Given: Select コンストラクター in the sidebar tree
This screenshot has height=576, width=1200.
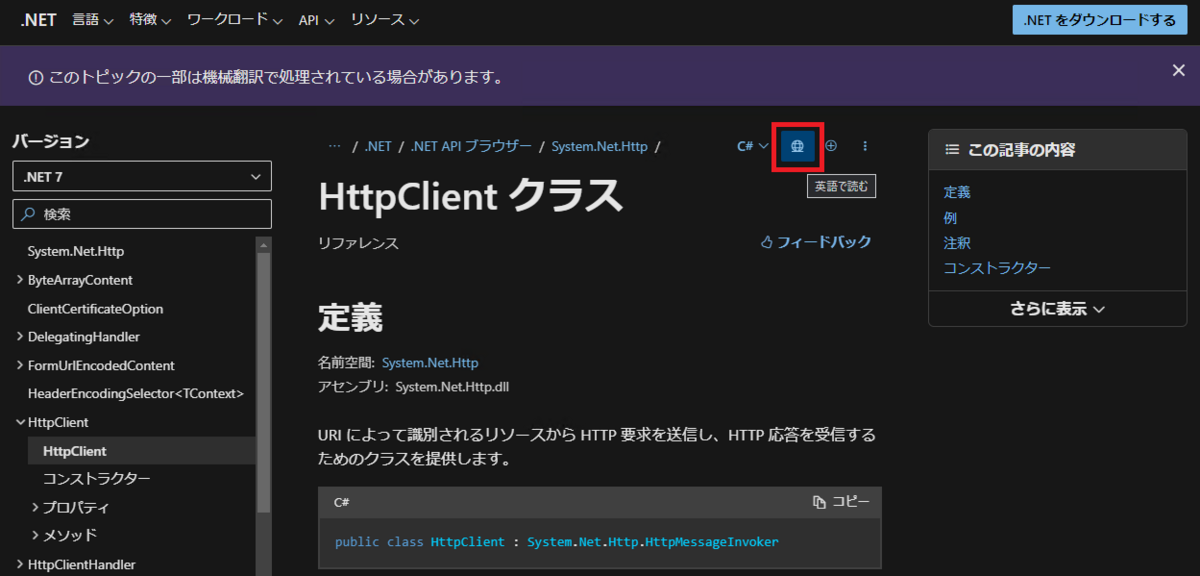Looking at the screenshot, I should tap(97, 479).
